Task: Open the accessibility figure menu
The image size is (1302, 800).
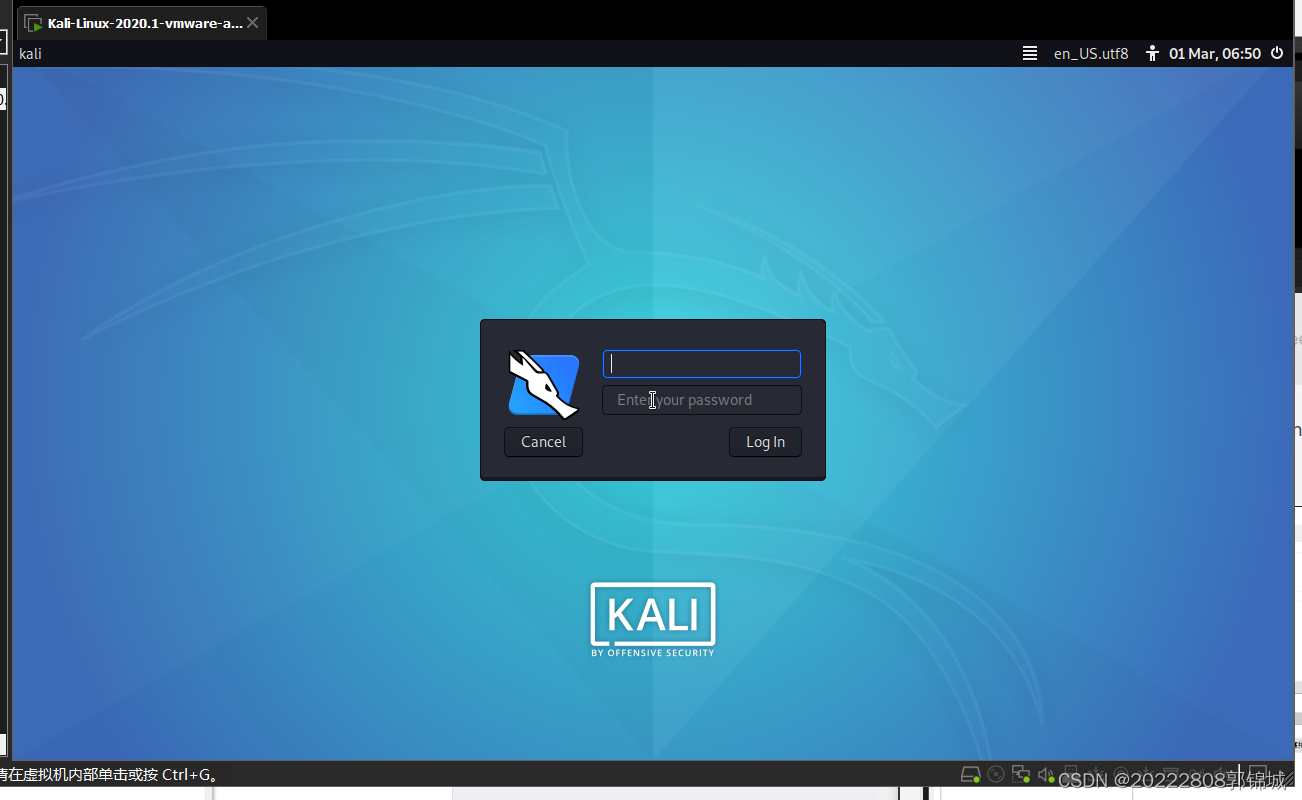Action: click(1152, 54)
